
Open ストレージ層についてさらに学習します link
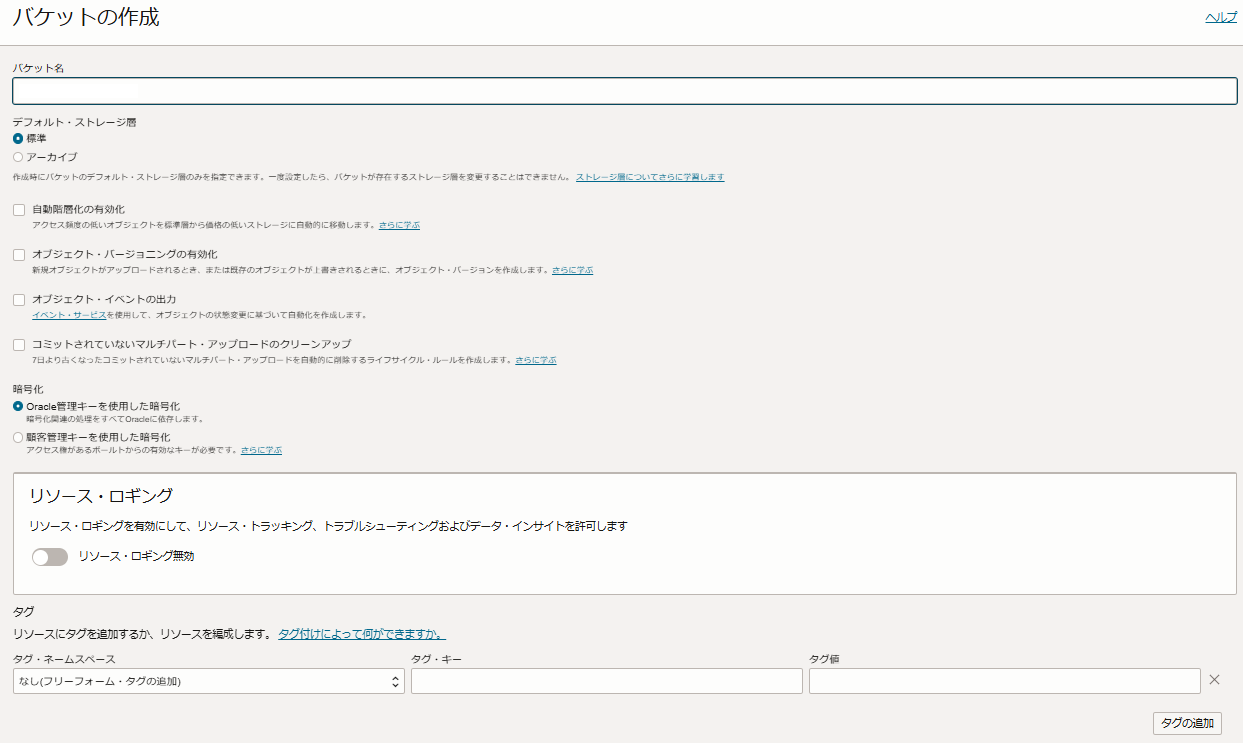650,177
